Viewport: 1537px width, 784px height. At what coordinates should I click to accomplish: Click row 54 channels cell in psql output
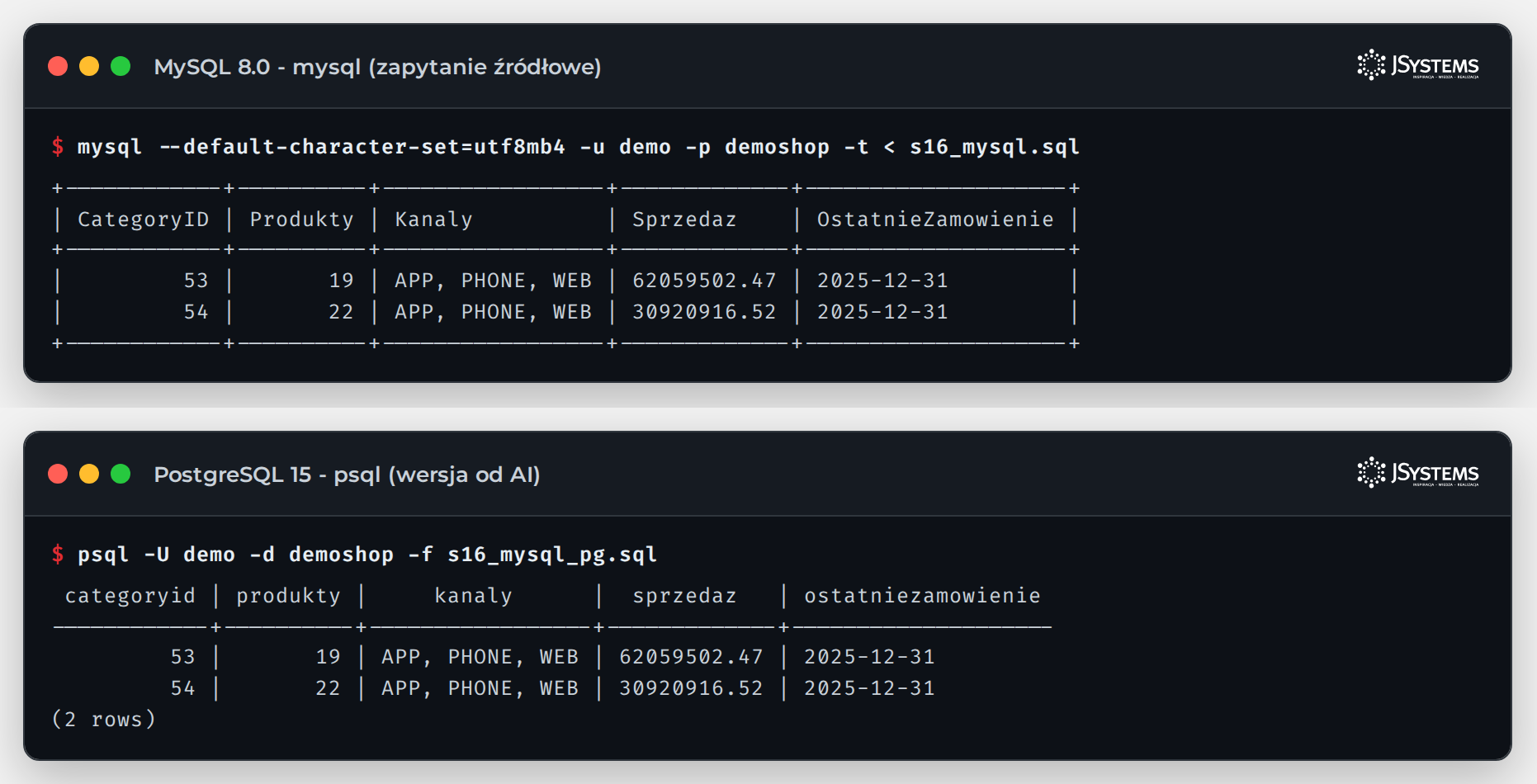coord(480,688)
